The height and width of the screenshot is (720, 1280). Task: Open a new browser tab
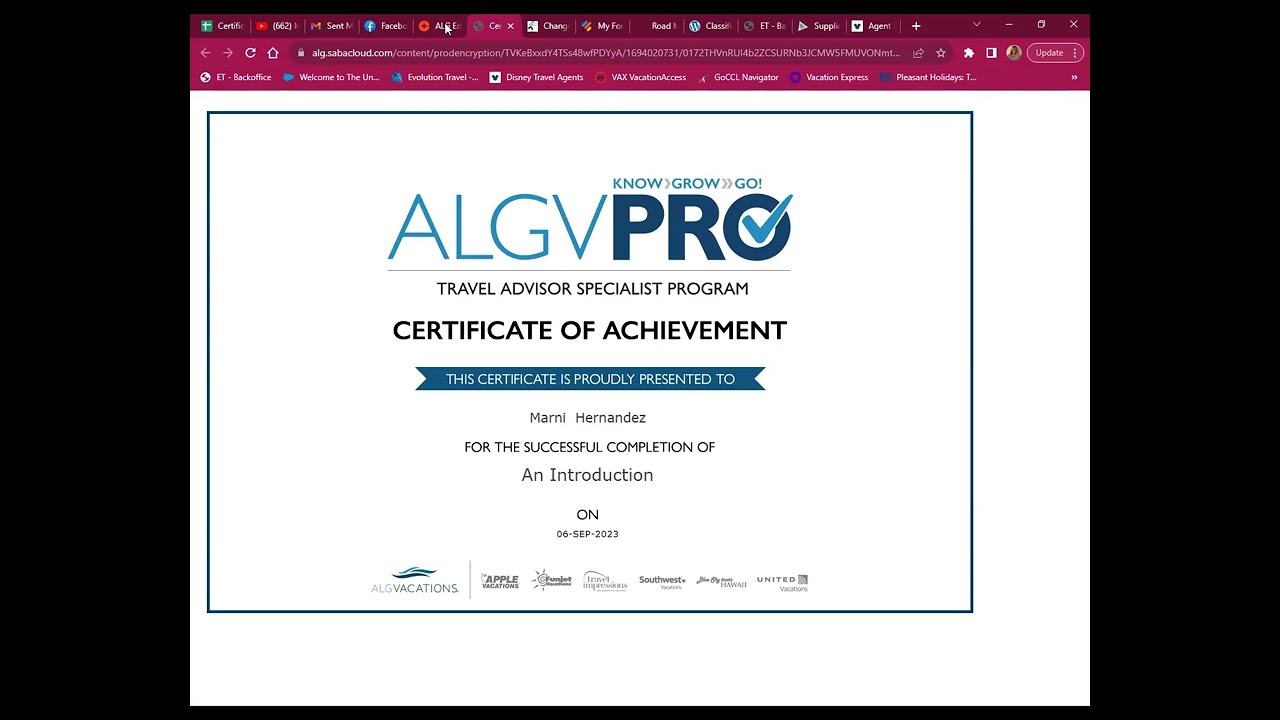[x=916, y=26]
